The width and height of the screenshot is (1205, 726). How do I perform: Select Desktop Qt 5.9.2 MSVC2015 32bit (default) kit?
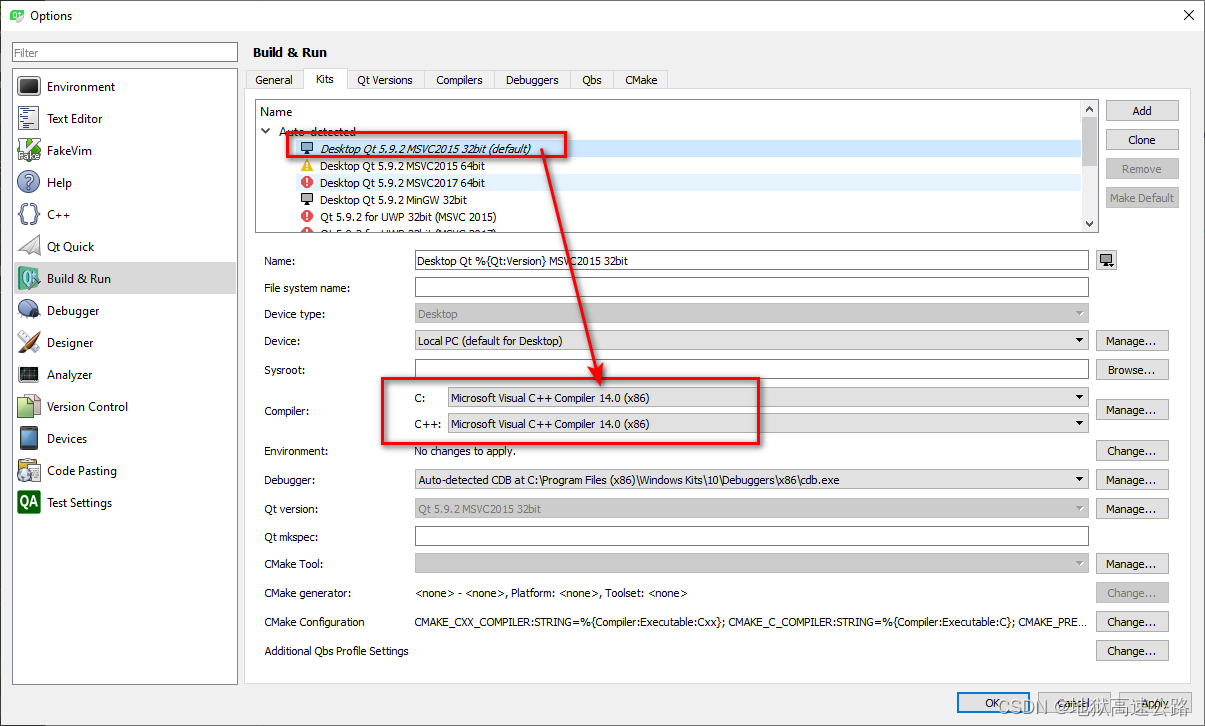tap(425, 149)
